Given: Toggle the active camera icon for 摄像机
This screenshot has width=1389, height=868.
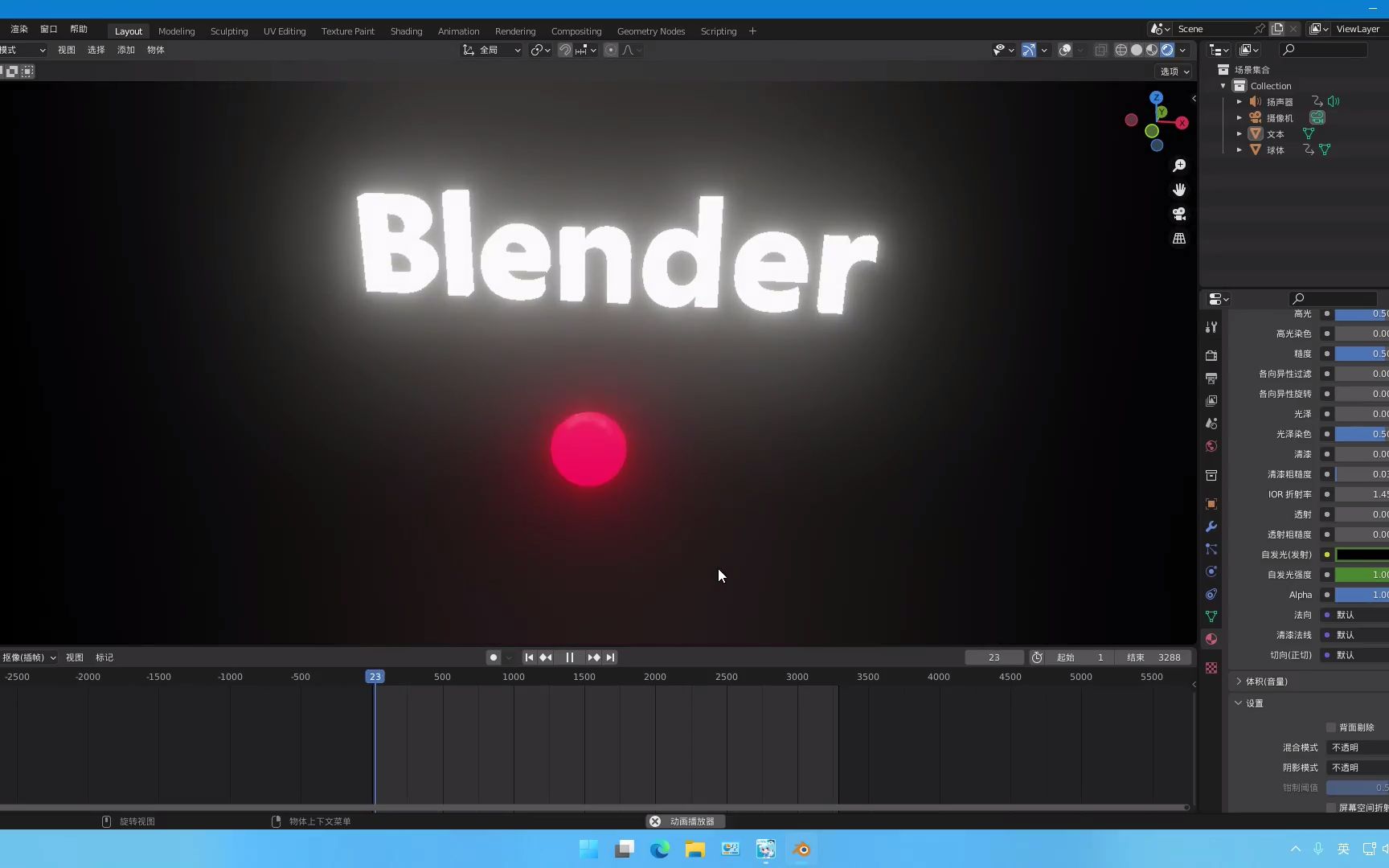Looking at the screenshot, I should pyautogui.click(x=1317, y=117).
